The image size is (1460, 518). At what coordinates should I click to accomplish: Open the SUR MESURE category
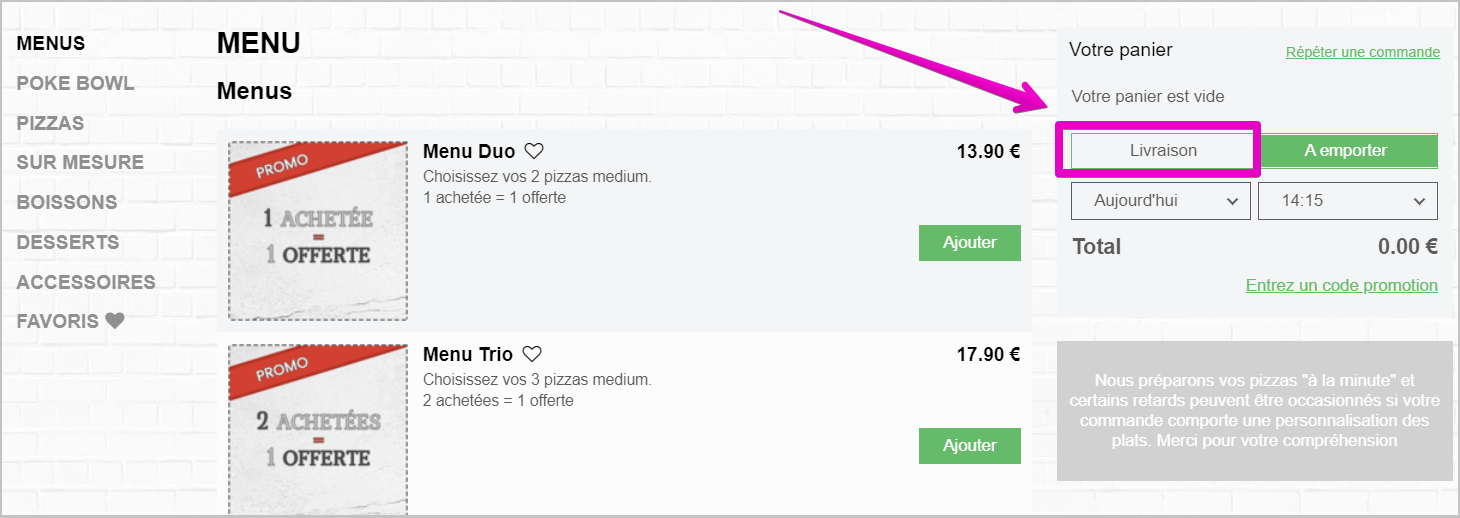[80, 162]
